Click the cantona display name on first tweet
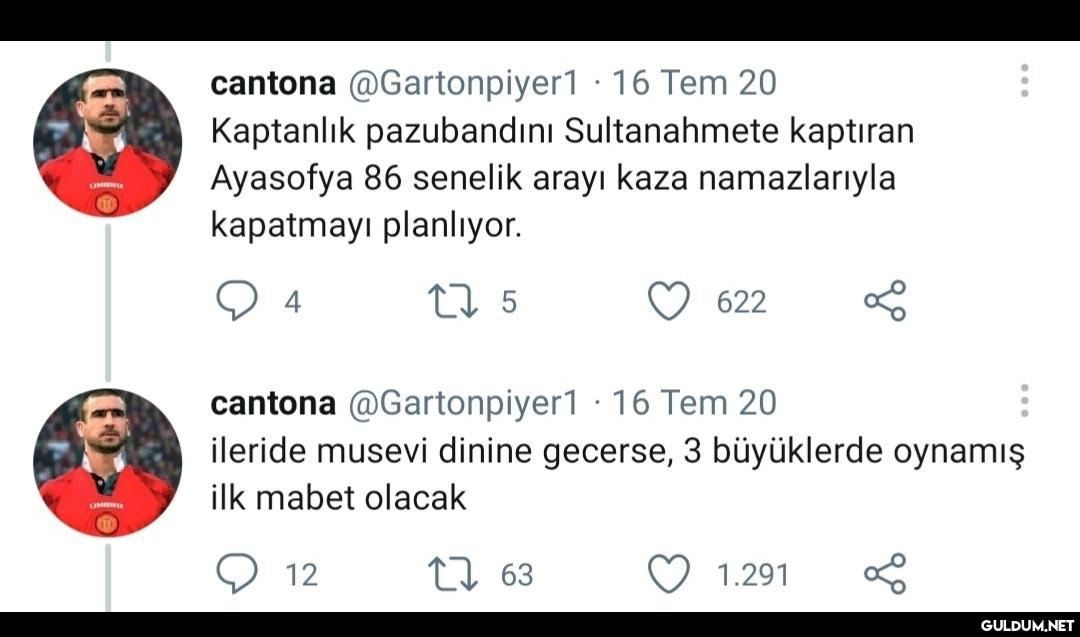The height and width of the screenshot is (637, 1080). click(x=272, y=83)
